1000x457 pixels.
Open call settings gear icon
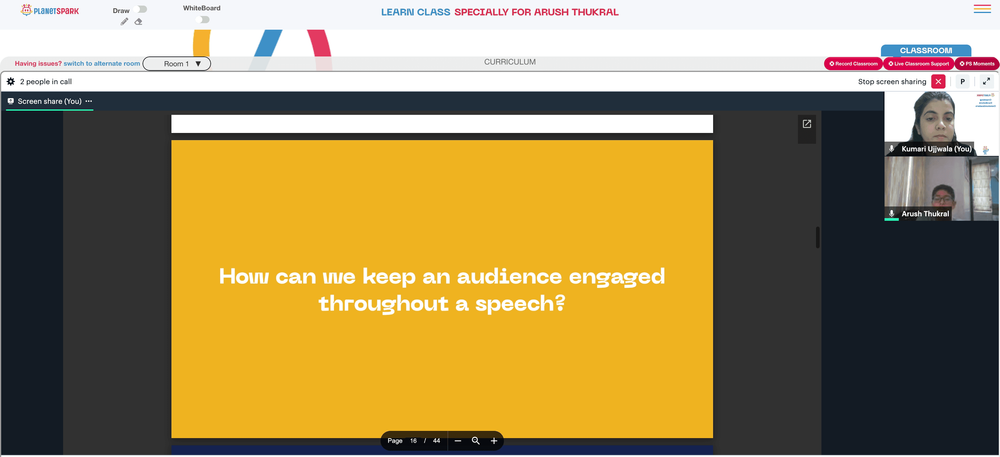coord(11,82)
